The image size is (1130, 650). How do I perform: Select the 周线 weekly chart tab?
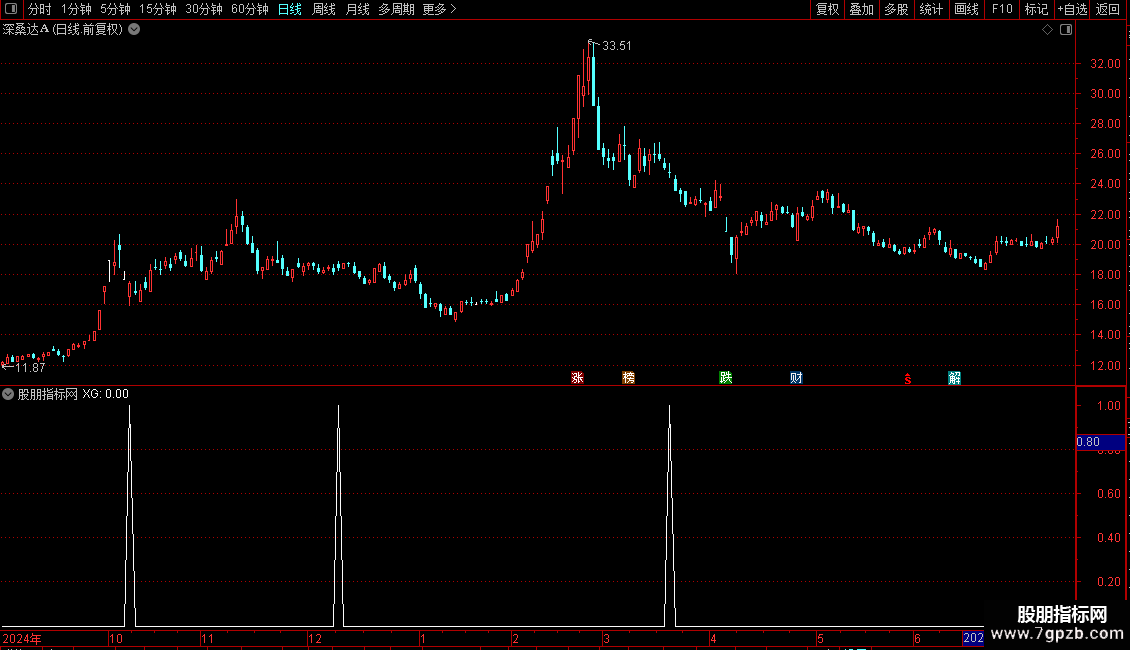(x=324, y=9)
